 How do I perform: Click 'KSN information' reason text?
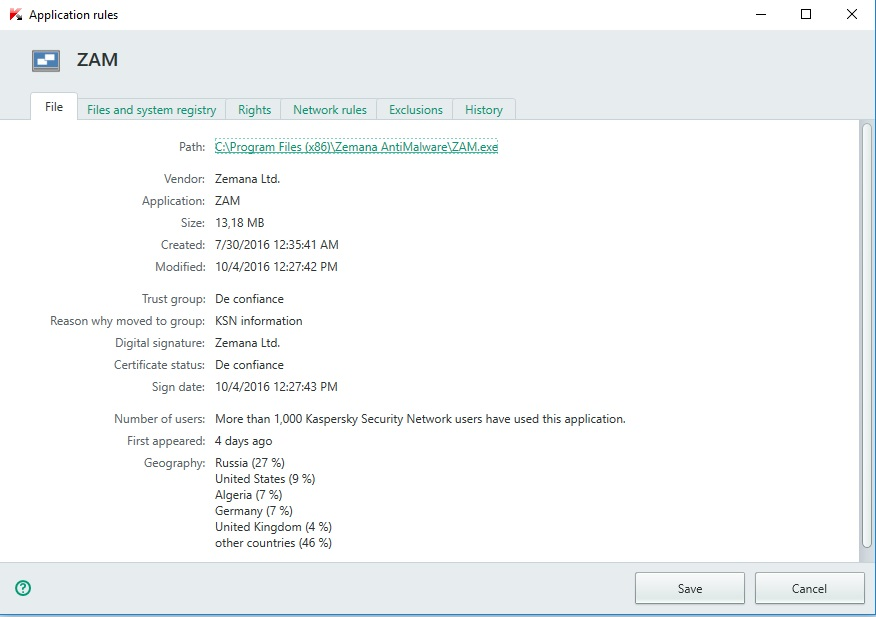[259, 321]
